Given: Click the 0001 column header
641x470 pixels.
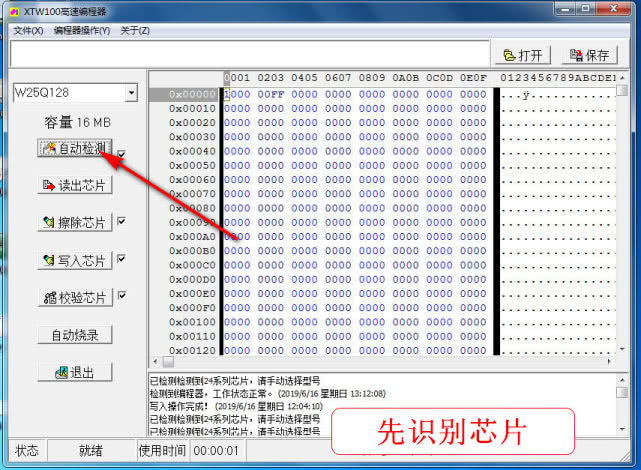Looking at the screenshot, I should pos(237,78).
